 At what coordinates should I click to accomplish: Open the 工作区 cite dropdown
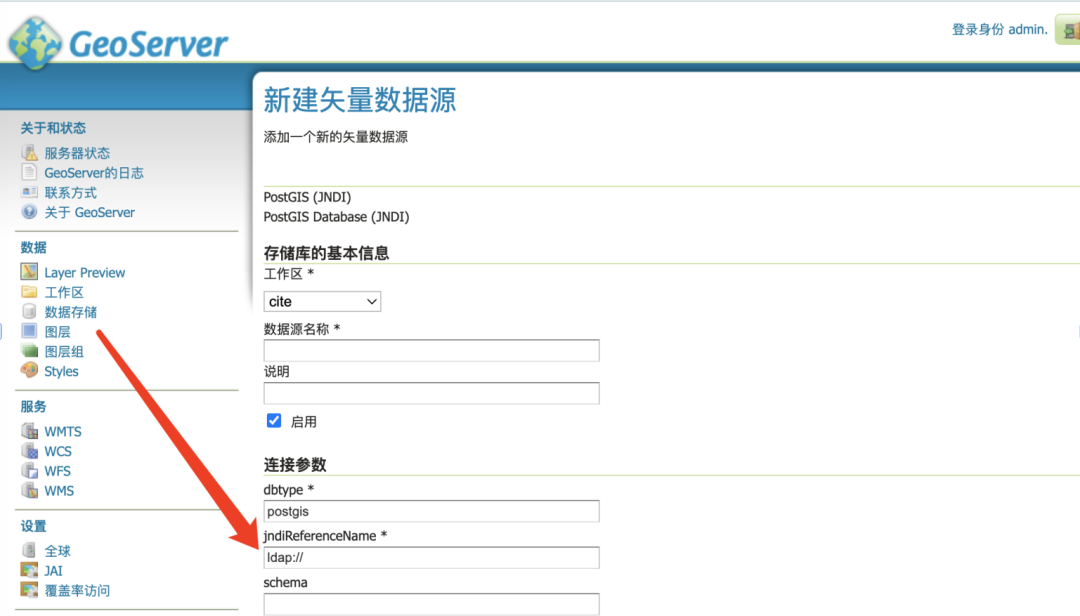point(322,301)
